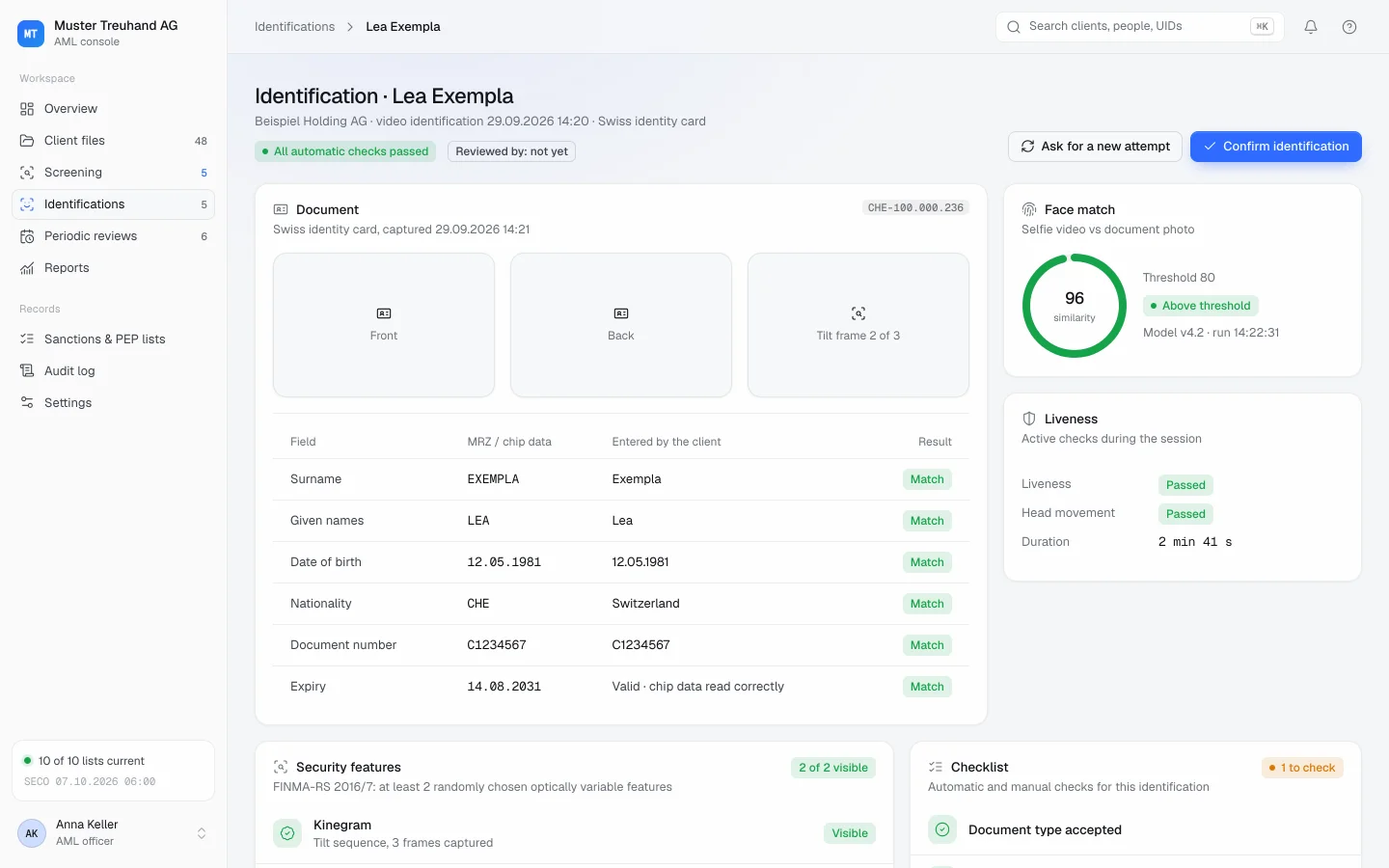Viewport: 1389px width, 868px height.
Task: Open the help question mark icon
Action: coord(1349,27)
